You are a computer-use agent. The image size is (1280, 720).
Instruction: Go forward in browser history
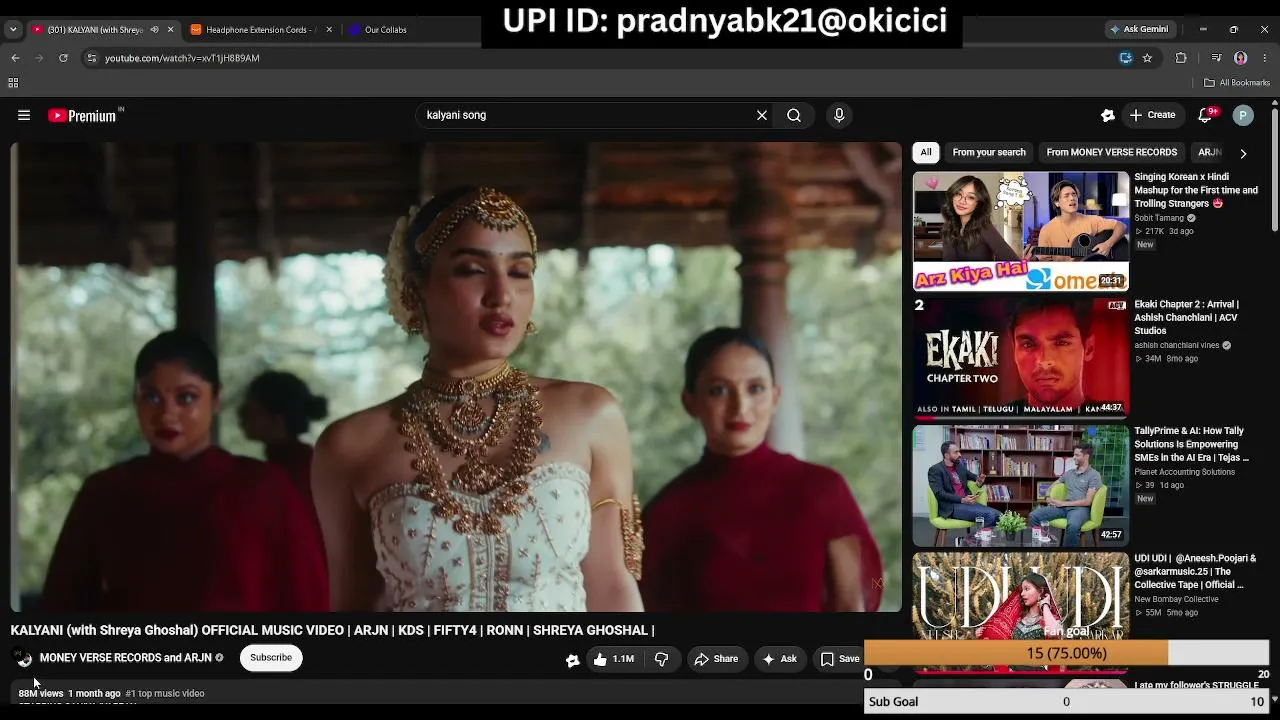coord(39,58)
